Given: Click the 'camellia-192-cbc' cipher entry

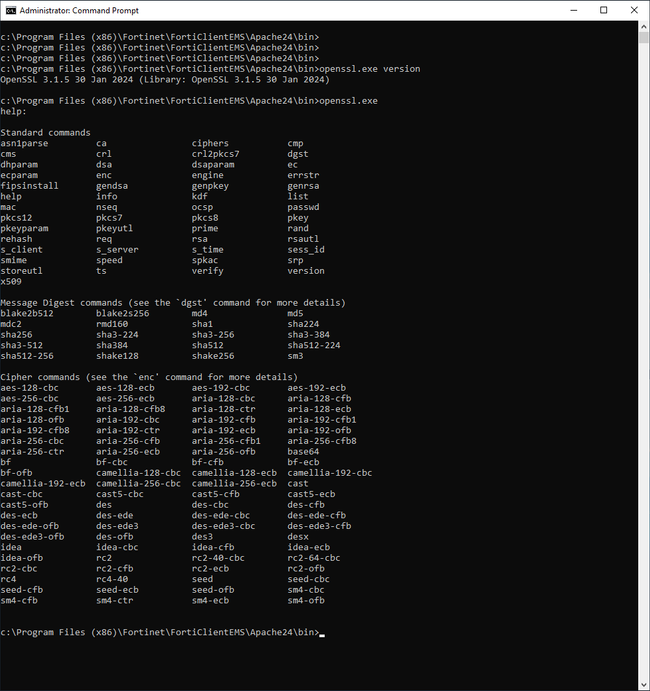Looking at the screenshot, I should coord(330,473).
